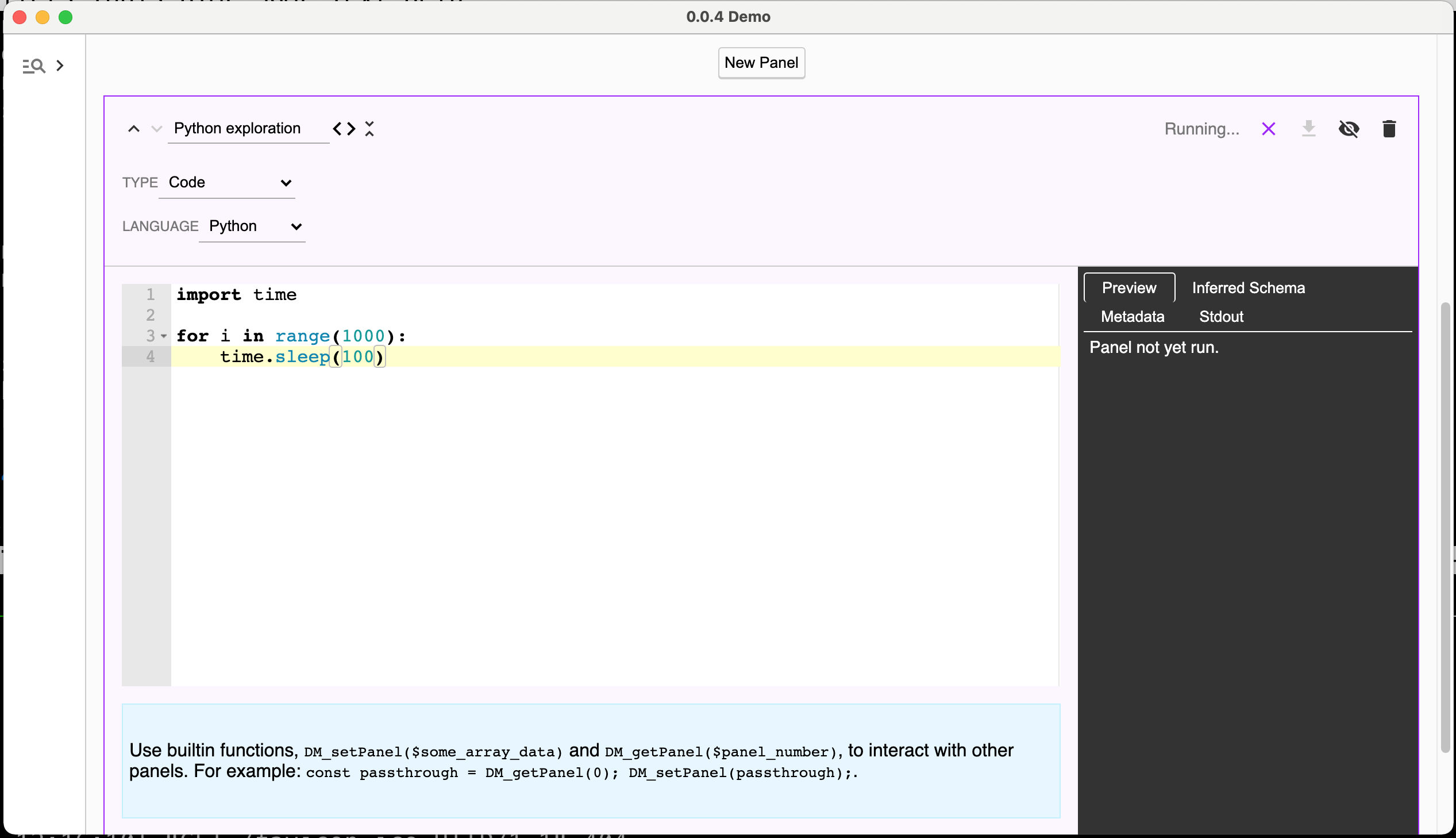The image size is (1456, 838).
Task: Click 'range' in the for loop line
Action: 303,336
